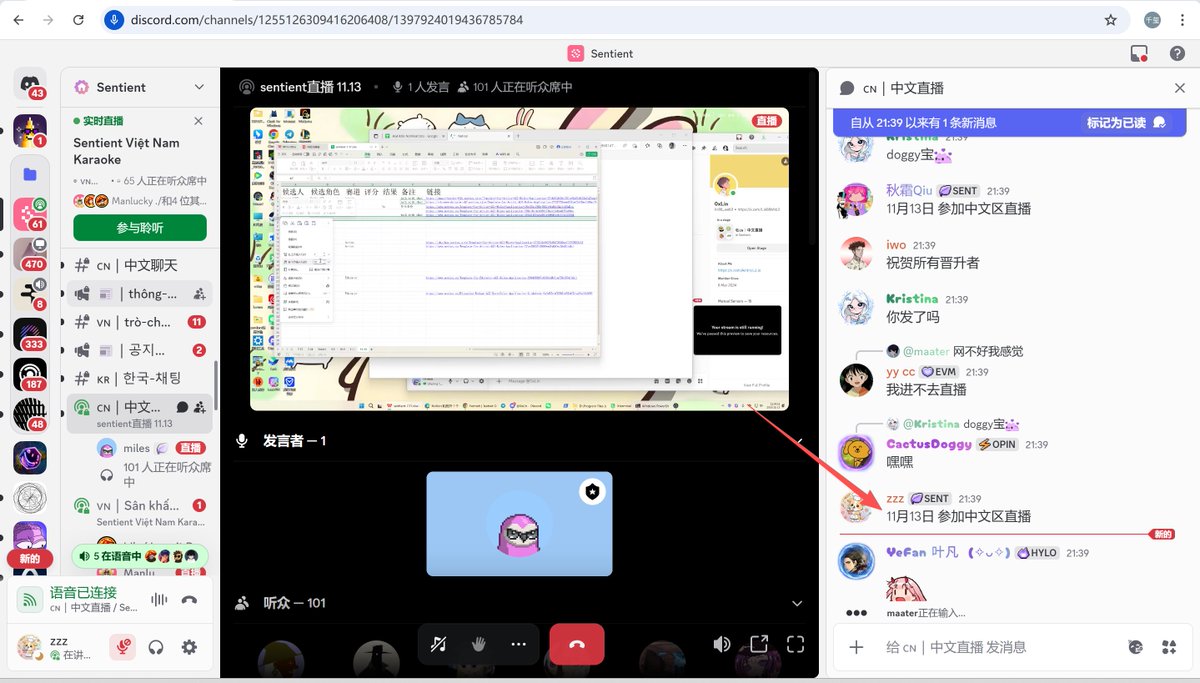Open the VN trò-ch... channel
The width and height of the screenshot is (1200, 683).
coord(140,322)
